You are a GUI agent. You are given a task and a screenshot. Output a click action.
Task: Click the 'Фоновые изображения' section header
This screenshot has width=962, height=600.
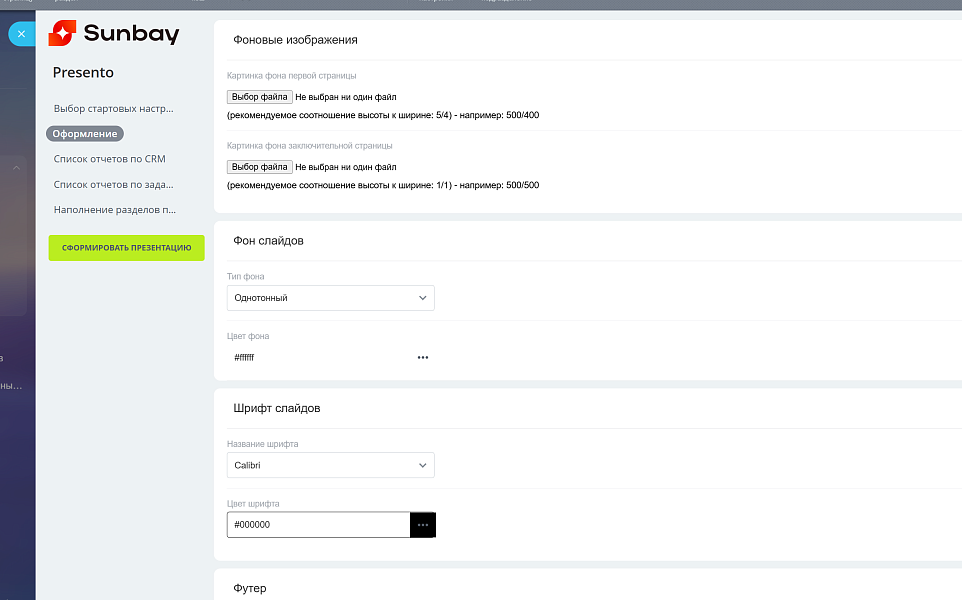295,40
